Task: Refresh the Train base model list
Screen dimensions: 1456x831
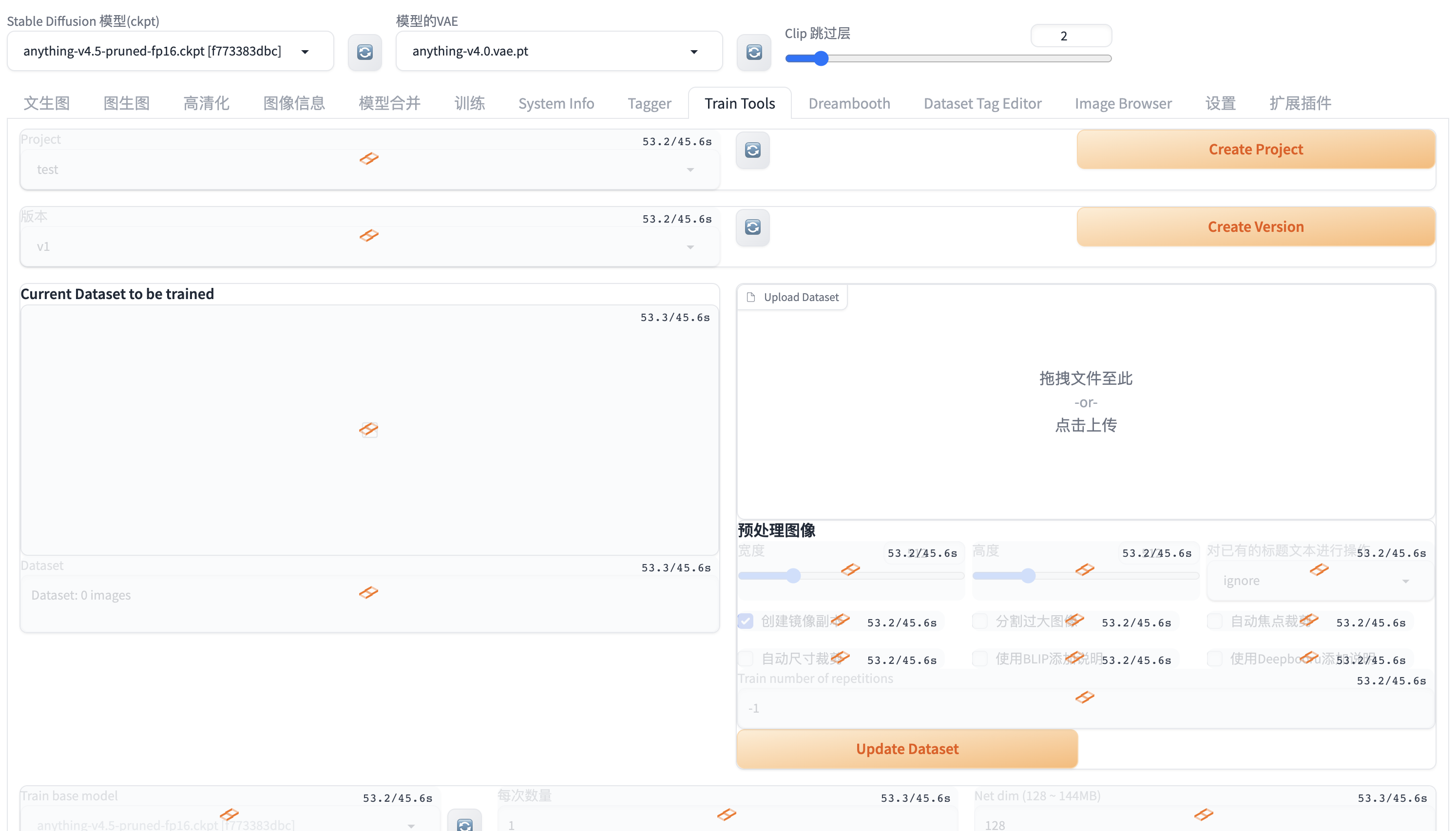Action: (x=464, y=823)
